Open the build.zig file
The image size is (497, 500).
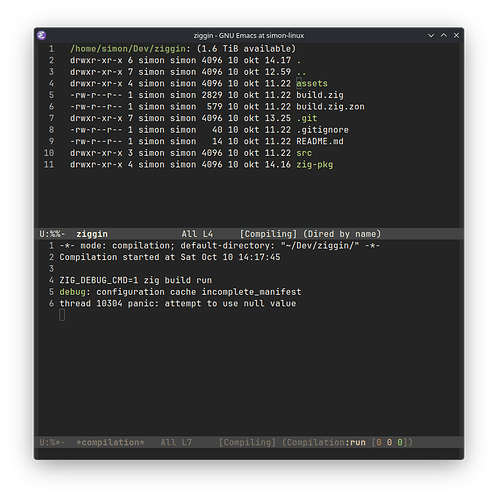coord(320,95)
